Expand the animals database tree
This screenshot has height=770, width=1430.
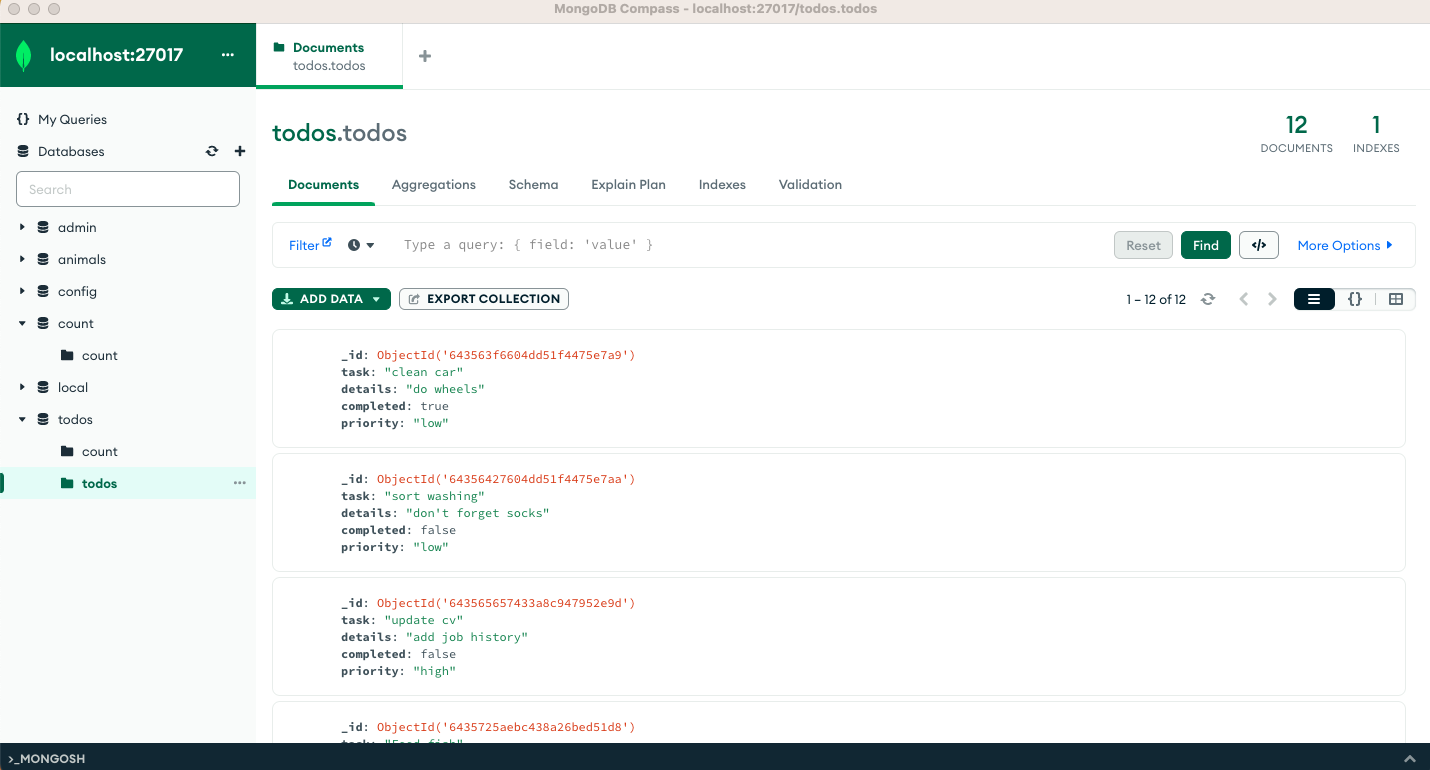pyautogui.click(x=22, y=260)
